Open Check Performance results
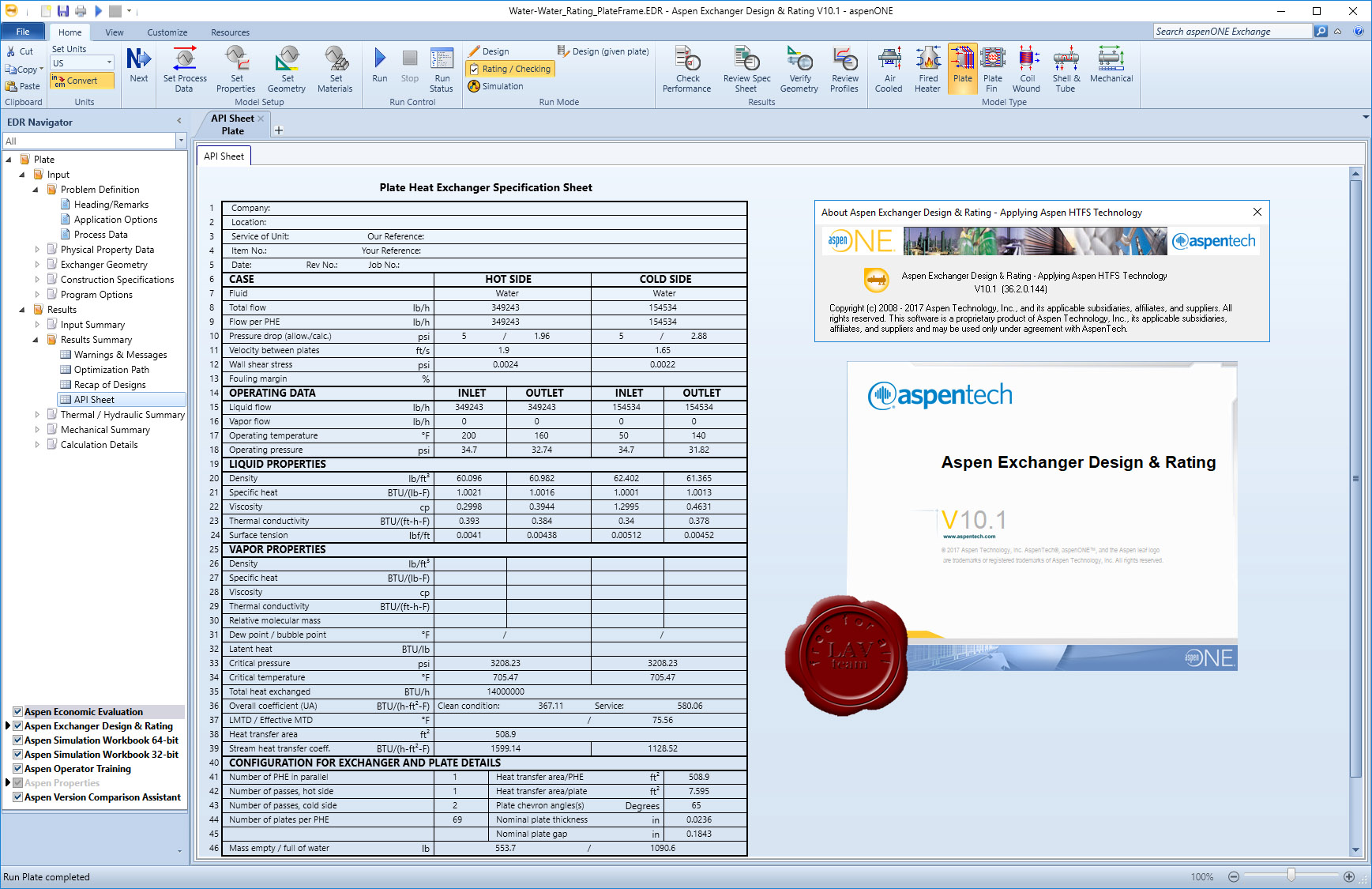Image resolution: width=1372 pixels, height=889 pixels. 687,70
